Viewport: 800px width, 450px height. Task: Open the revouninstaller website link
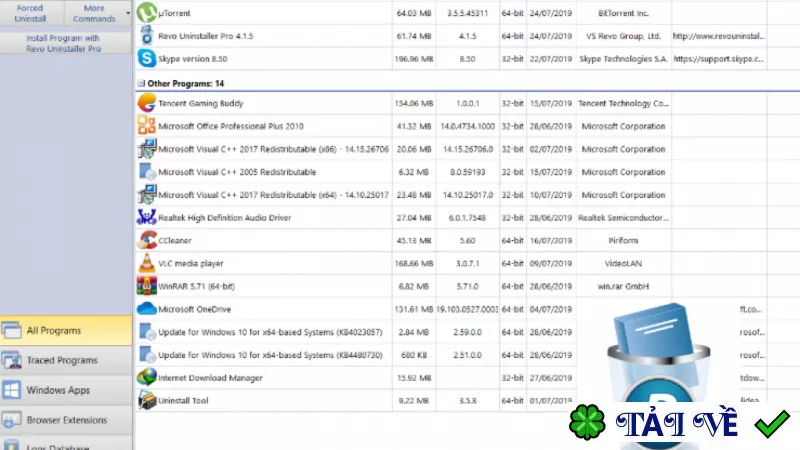(718, 36)
